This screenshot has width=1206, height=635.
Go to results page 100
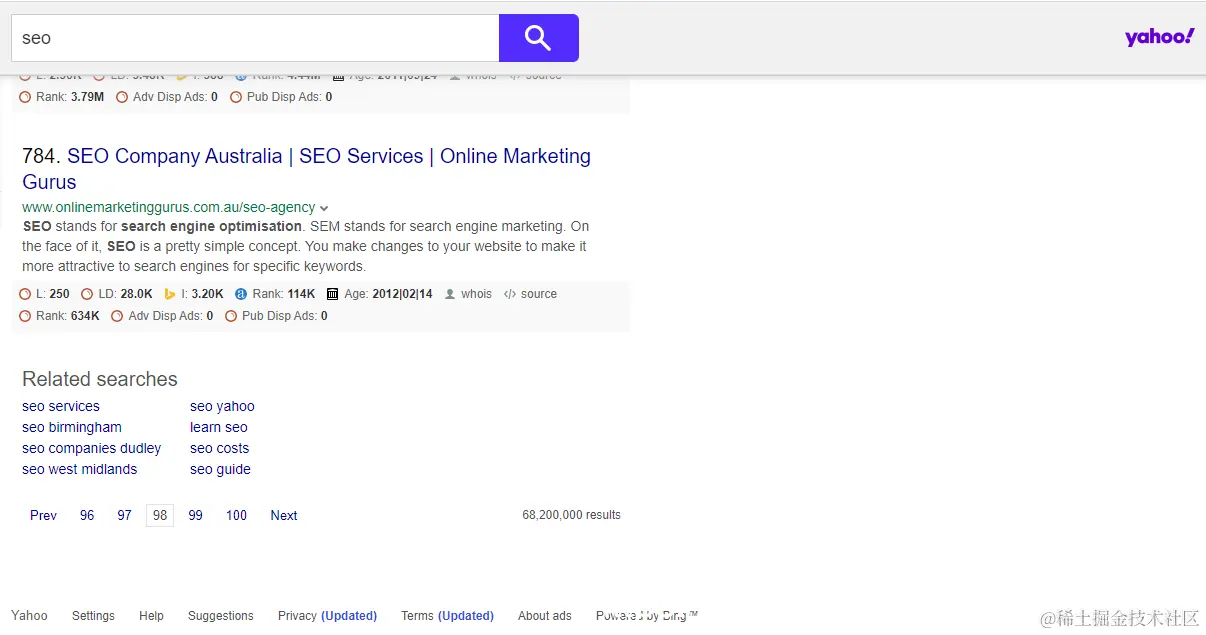pos(236,515)
